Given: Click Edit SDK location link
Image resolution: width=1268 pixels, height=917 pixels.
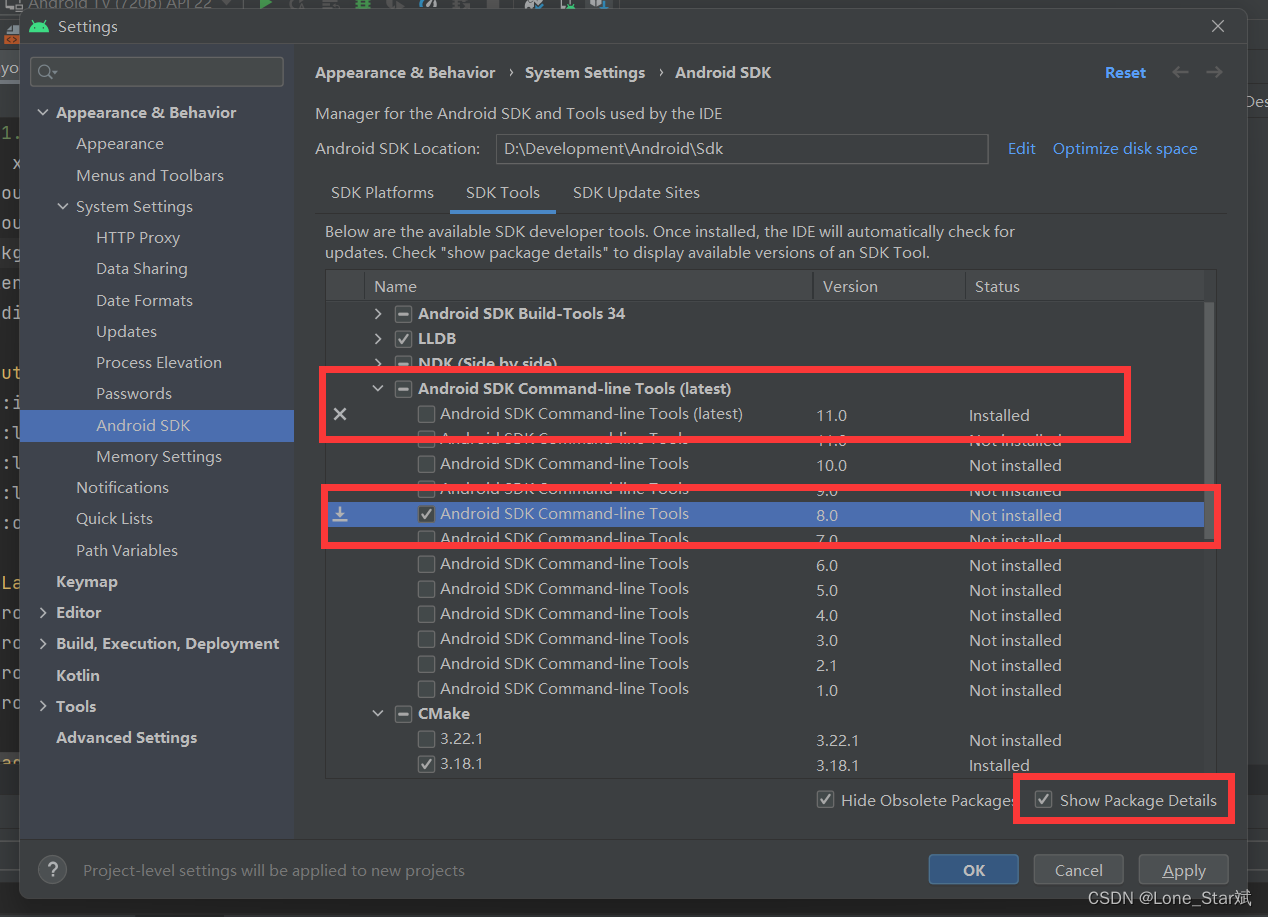Looking at the screenshot, I should (x=1021, y=149).
